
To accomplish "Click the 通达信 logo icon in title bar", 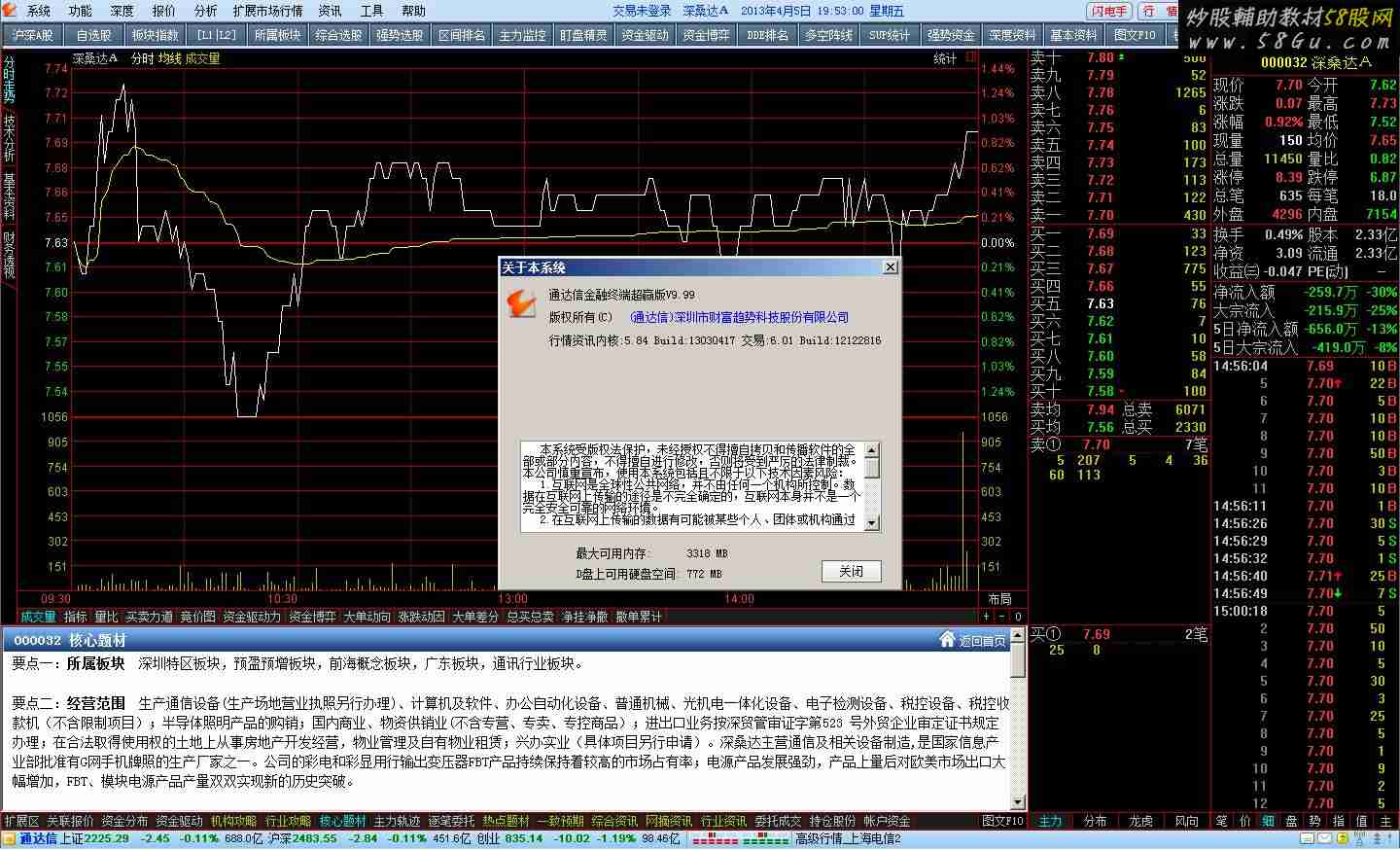I will tap(11, 11).
